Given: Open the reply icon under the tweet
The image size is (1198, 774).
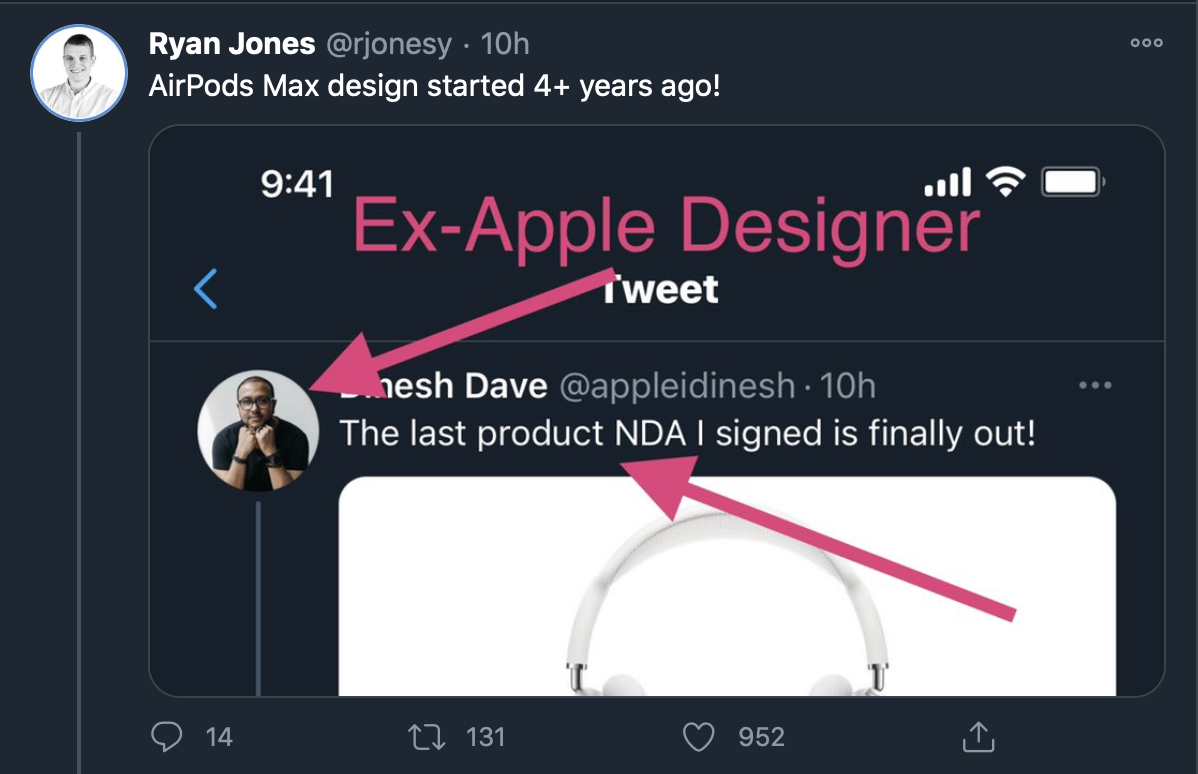Looking at the screenshot, I should (165, 737).
